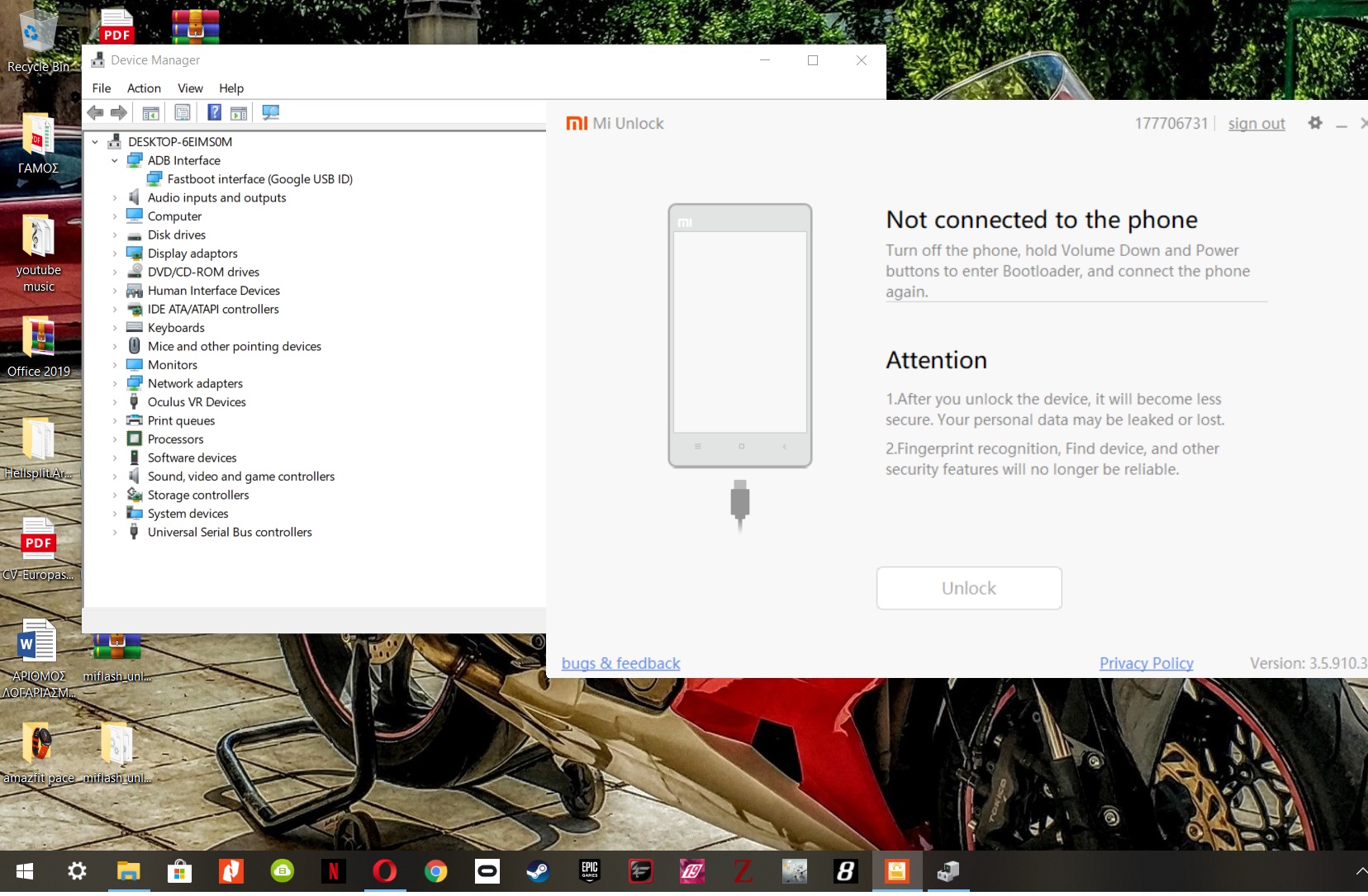Viewport: 1368px width, 896px height.
Task: Open the Help menu
Action: click(x=231, y=88)
